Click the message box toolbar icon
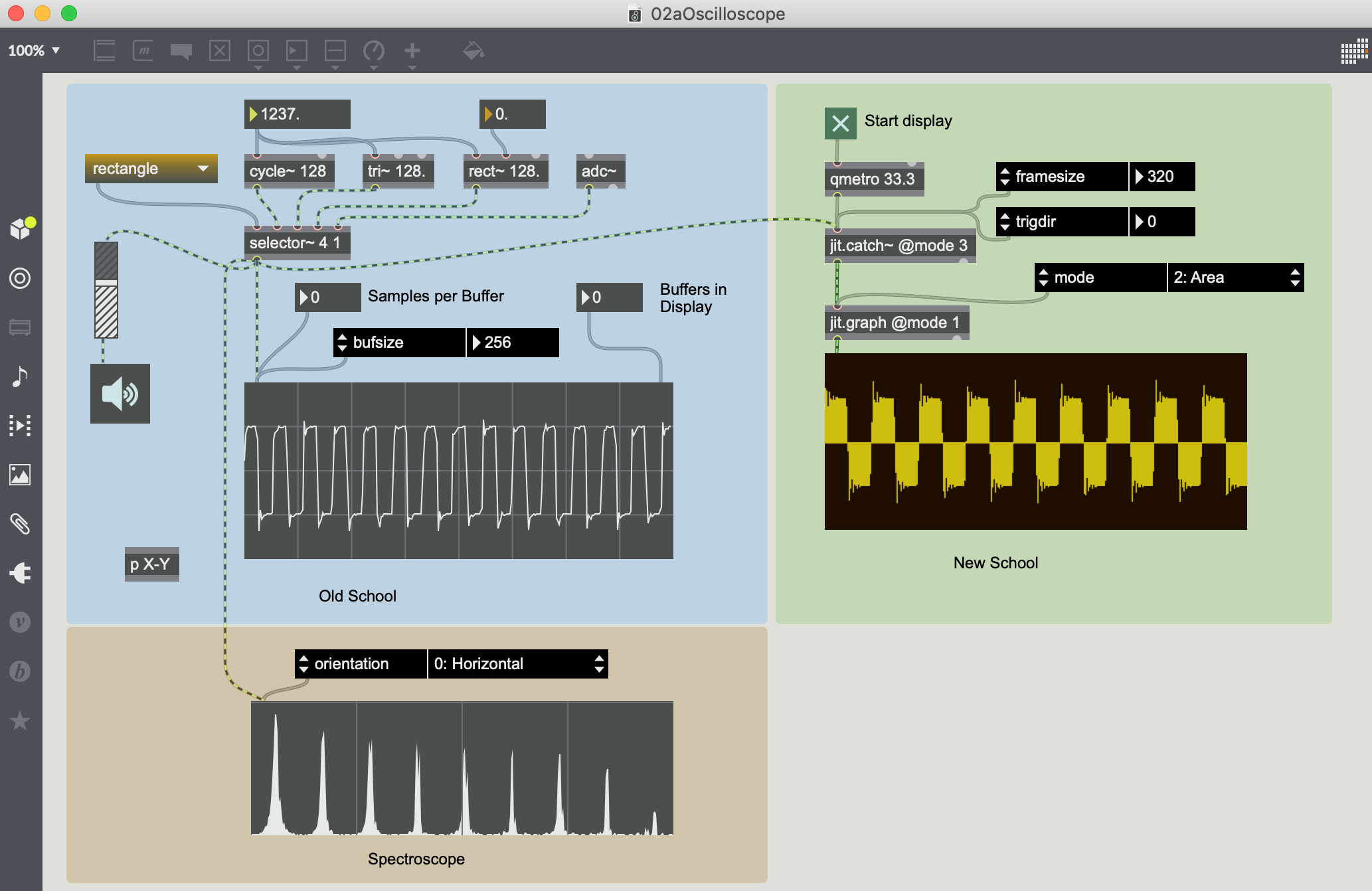The height and width of the screenshot is (891, 1372). point(143,50)
